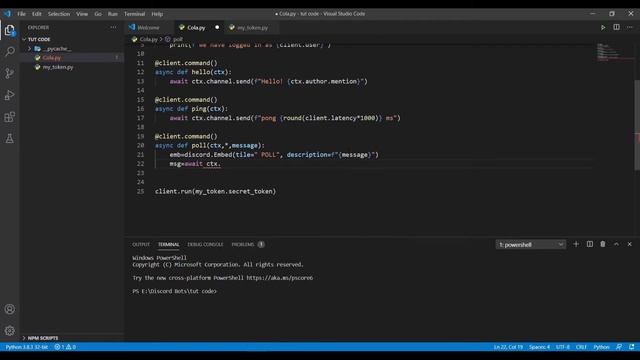
Task: Split the editor right
Action: tap(616, 27)
